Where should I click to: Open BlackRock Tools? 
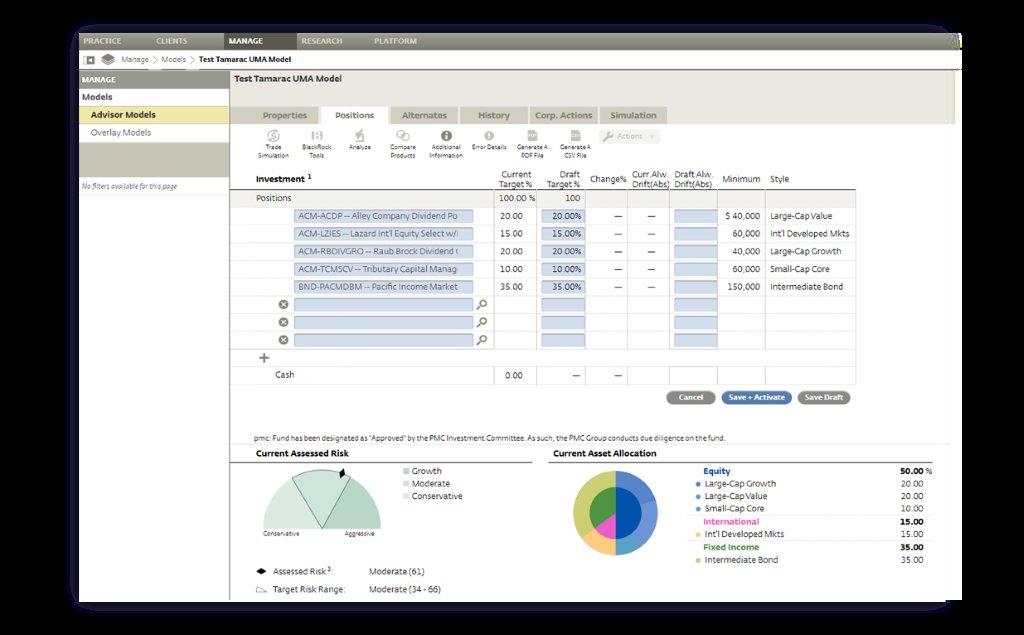coord(317,144)
